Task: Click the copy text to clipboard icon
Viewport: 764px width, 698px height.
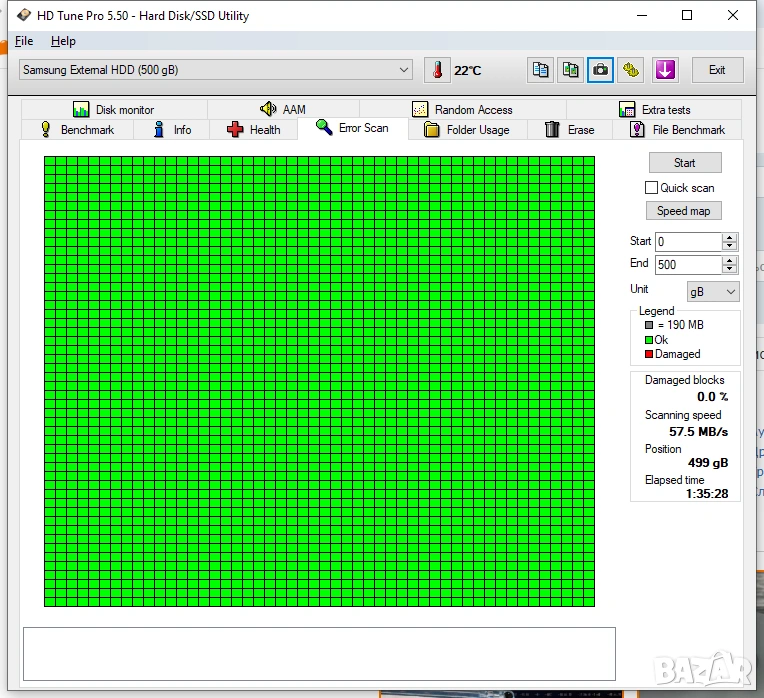Action: (541, 70)
